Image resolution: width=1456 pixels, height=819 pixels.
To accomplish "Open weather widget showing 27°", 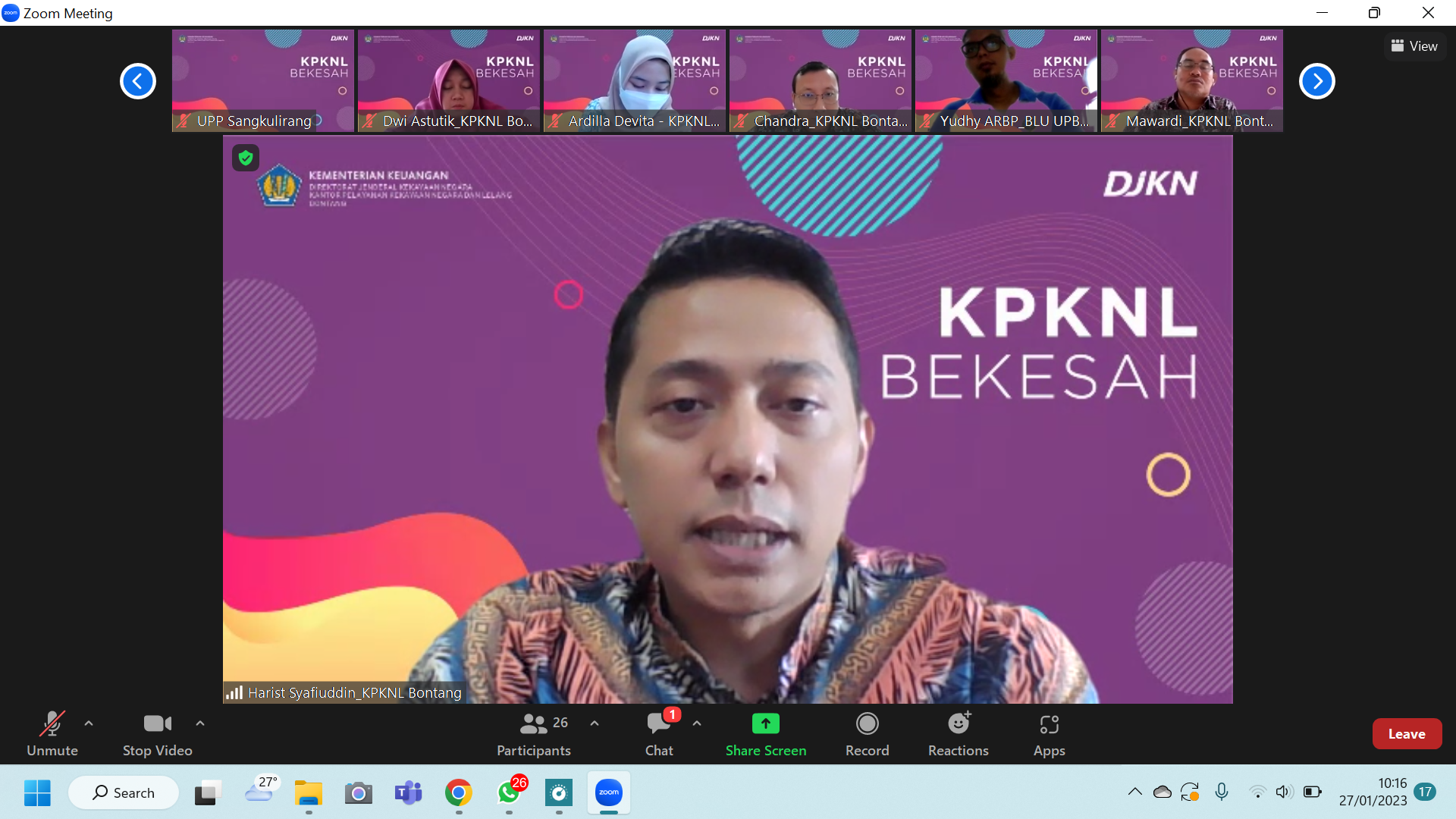I will [262, 789].
